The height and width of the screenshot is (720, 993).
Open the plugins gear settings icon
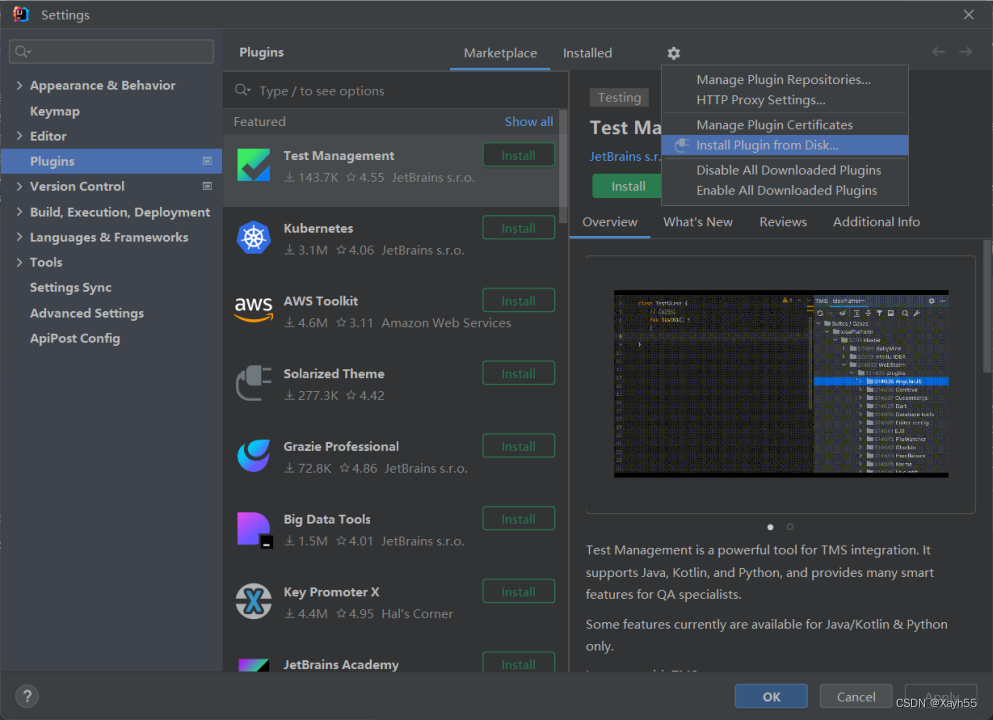(673, 53)
